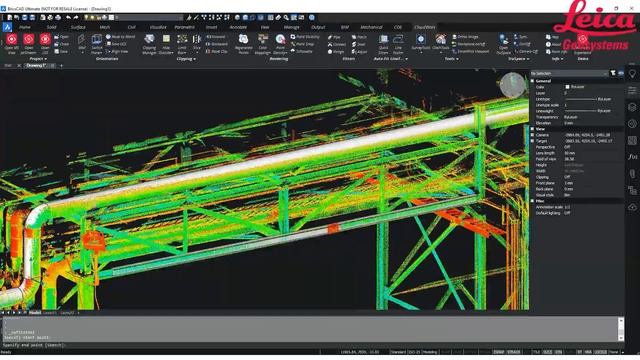This screenshot has width=640, height=360.
Task: Click the Perspective Off value
Action: (567, 147)
